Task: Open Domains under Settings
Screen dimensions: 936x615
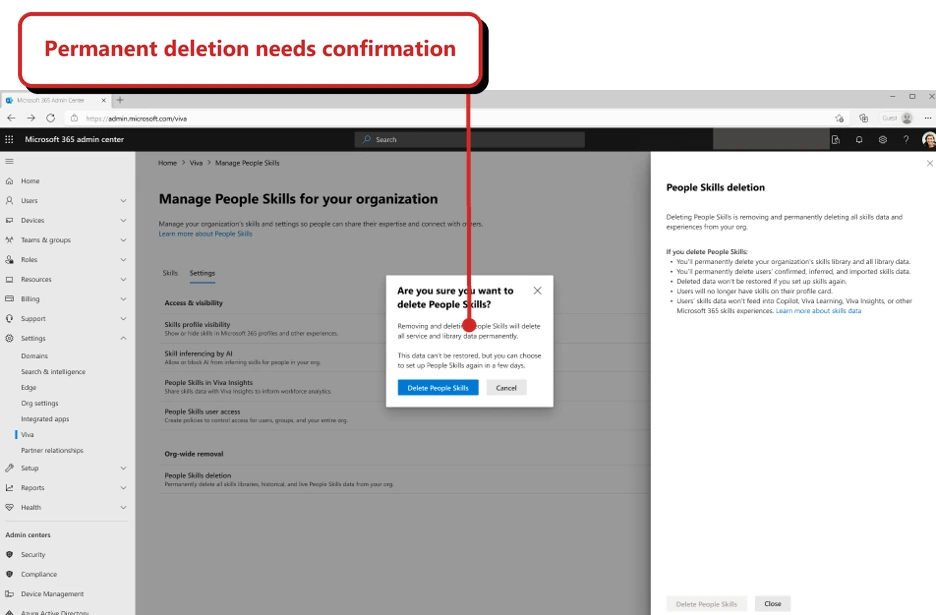Action: (35, 356)
